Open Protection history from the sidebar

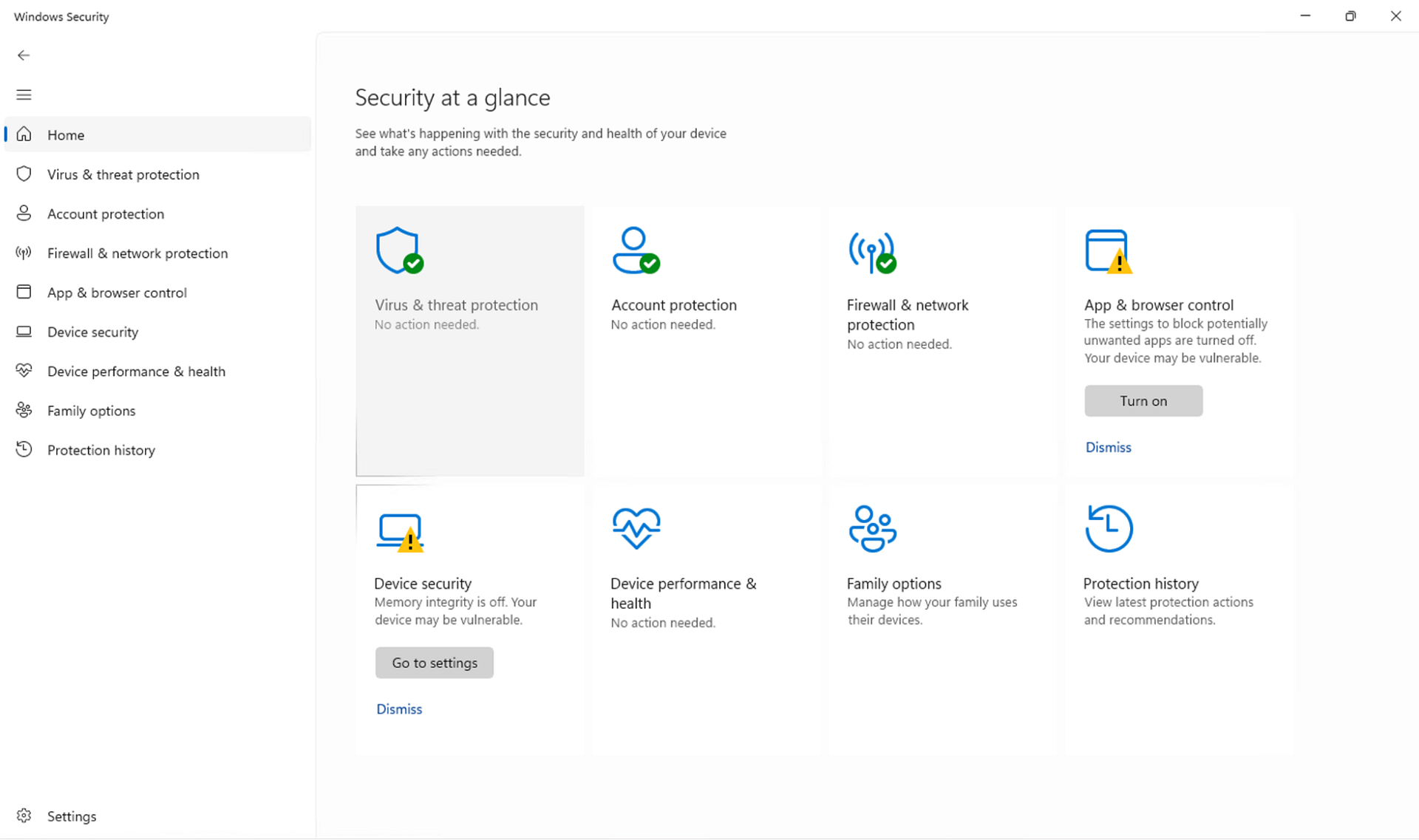[101, 450]
